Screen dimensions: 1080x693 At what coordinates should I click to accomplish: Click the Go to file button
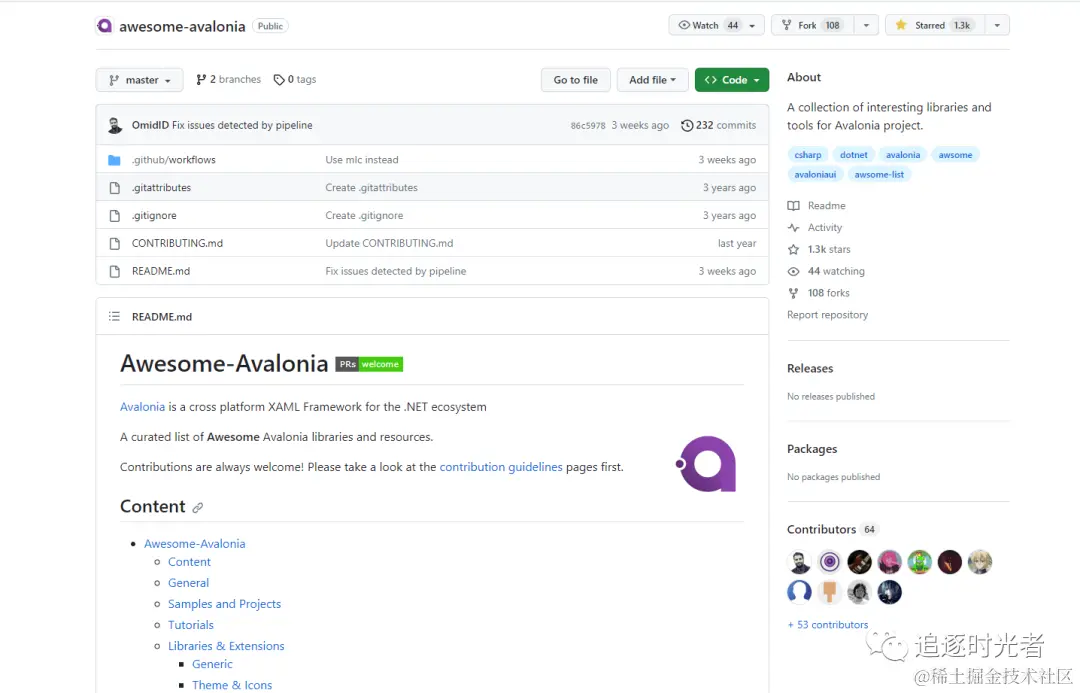pos(576,80)
